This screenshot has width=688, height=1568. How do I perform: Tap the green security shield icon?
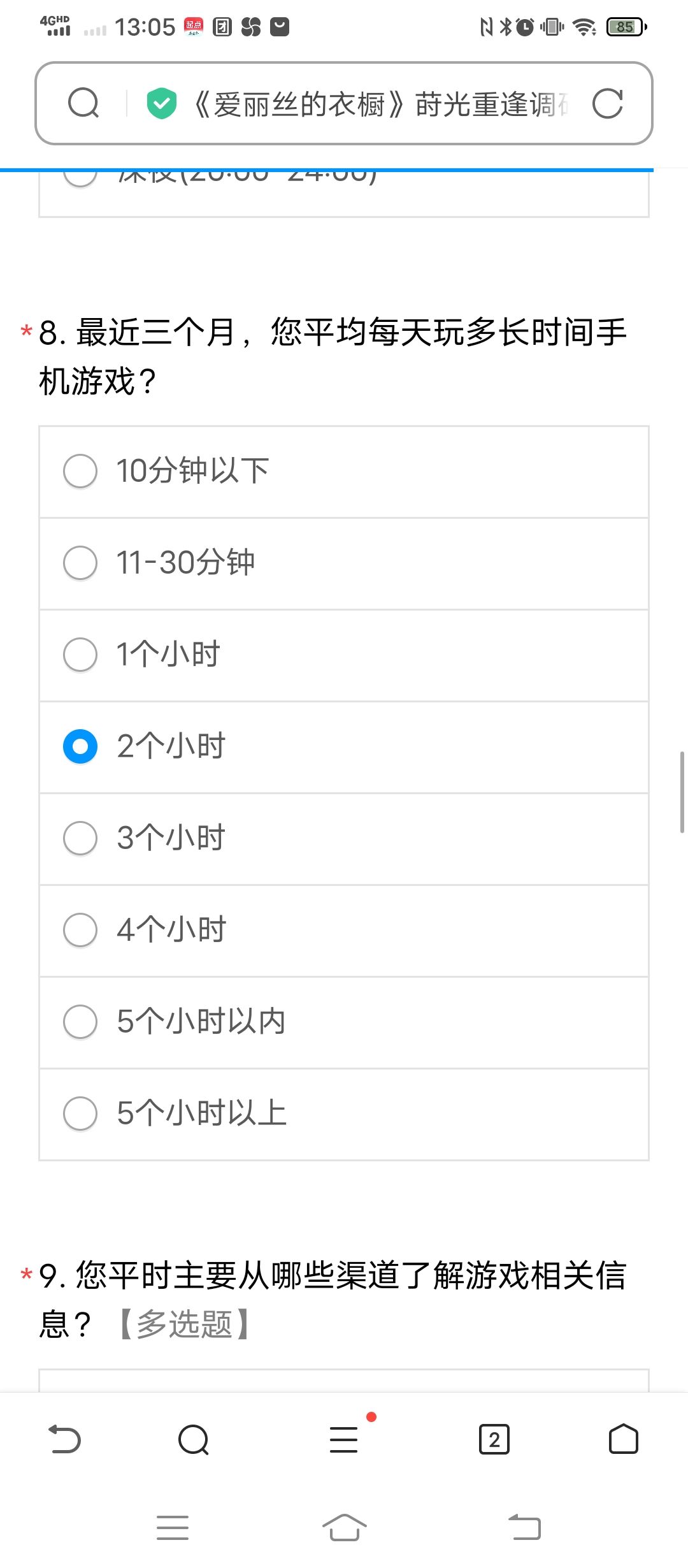162,103
